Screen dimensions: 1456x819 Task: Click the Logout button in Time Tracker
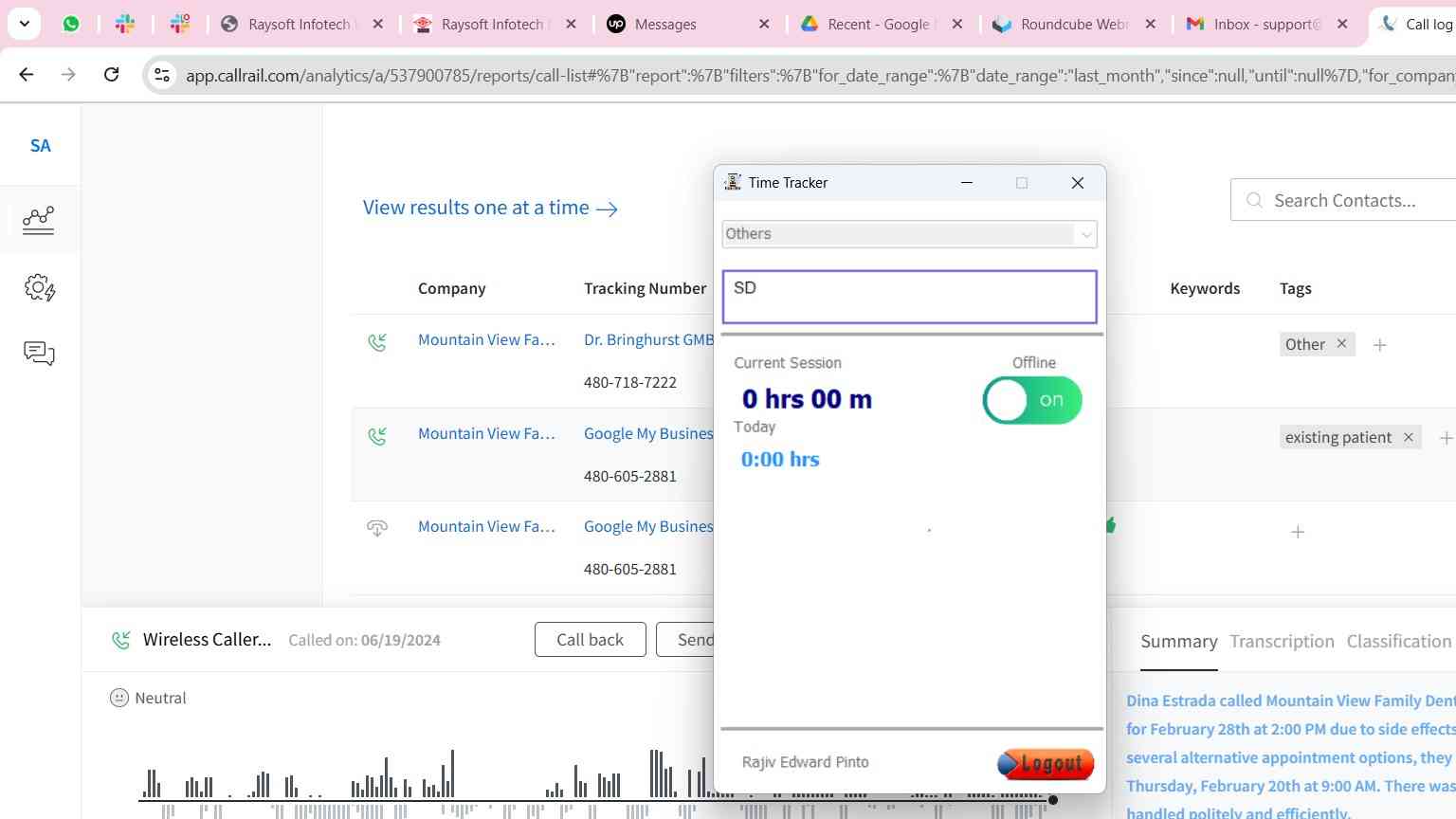pos(1046,763)
